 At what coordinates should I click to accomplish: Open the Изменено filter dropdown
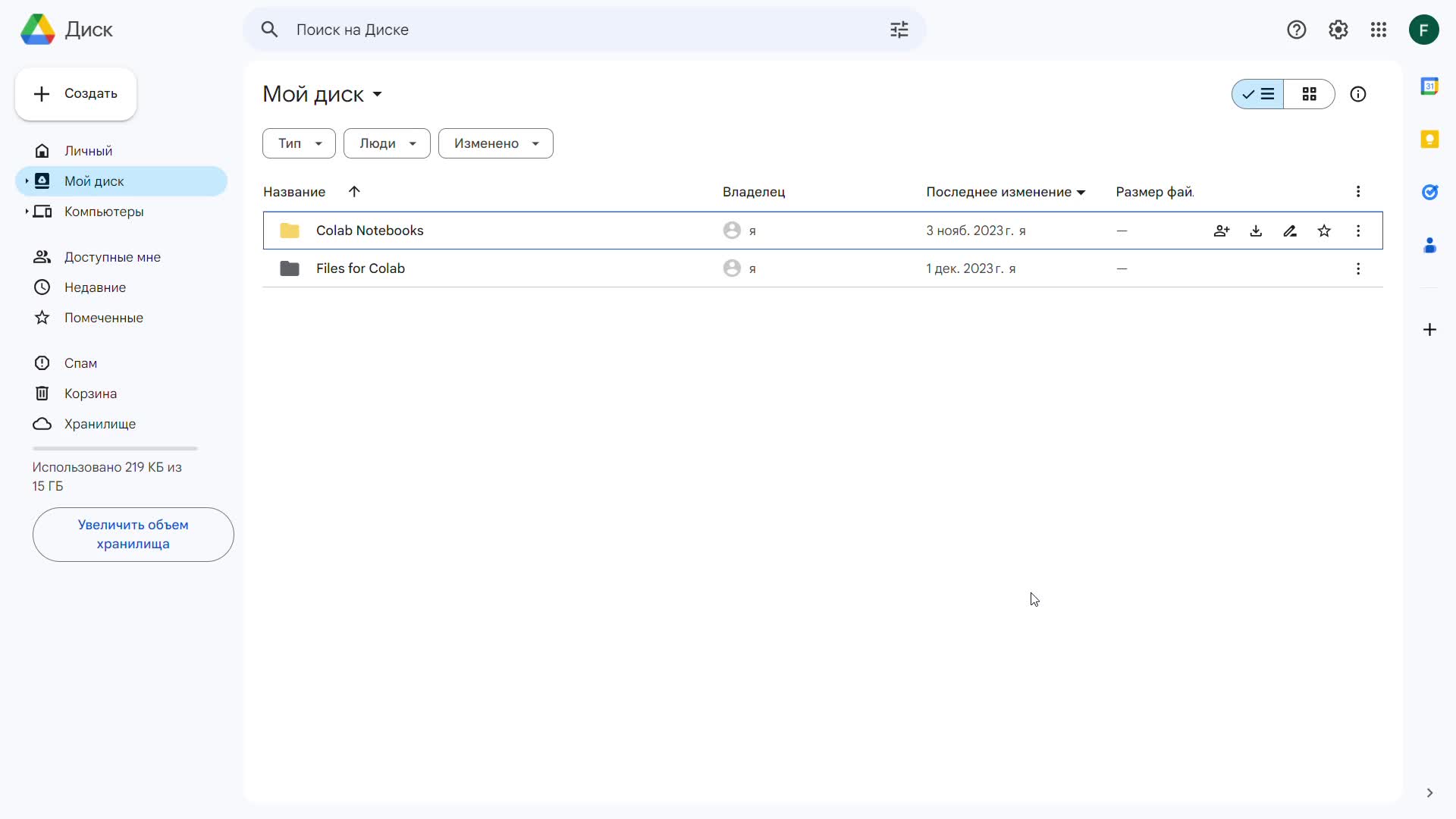496,143
